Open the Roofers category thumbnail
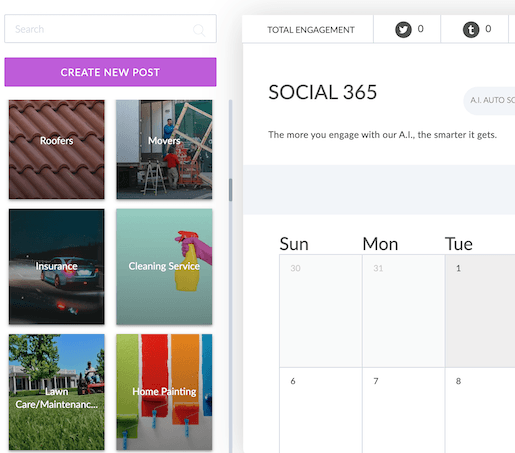 pos(57,149)
